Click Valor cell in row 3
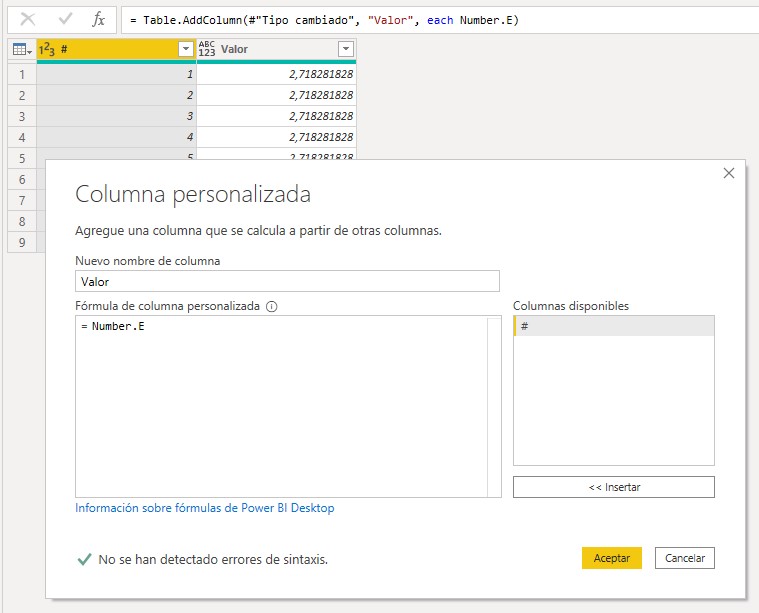The width and height of the screenshot is (759, 613). 276,116
